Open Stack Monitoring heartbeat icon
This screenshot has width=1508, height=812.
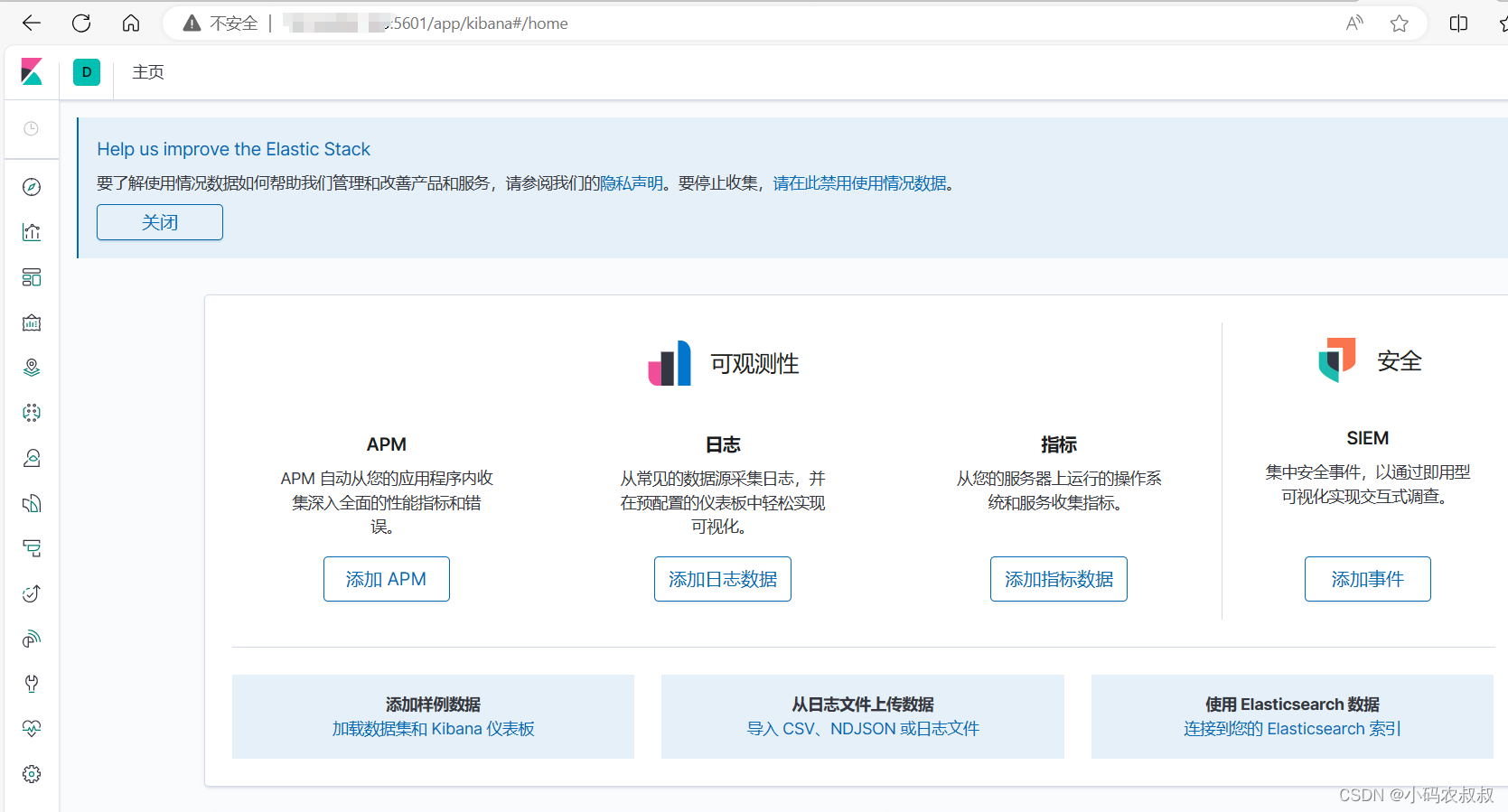(32, 729)
